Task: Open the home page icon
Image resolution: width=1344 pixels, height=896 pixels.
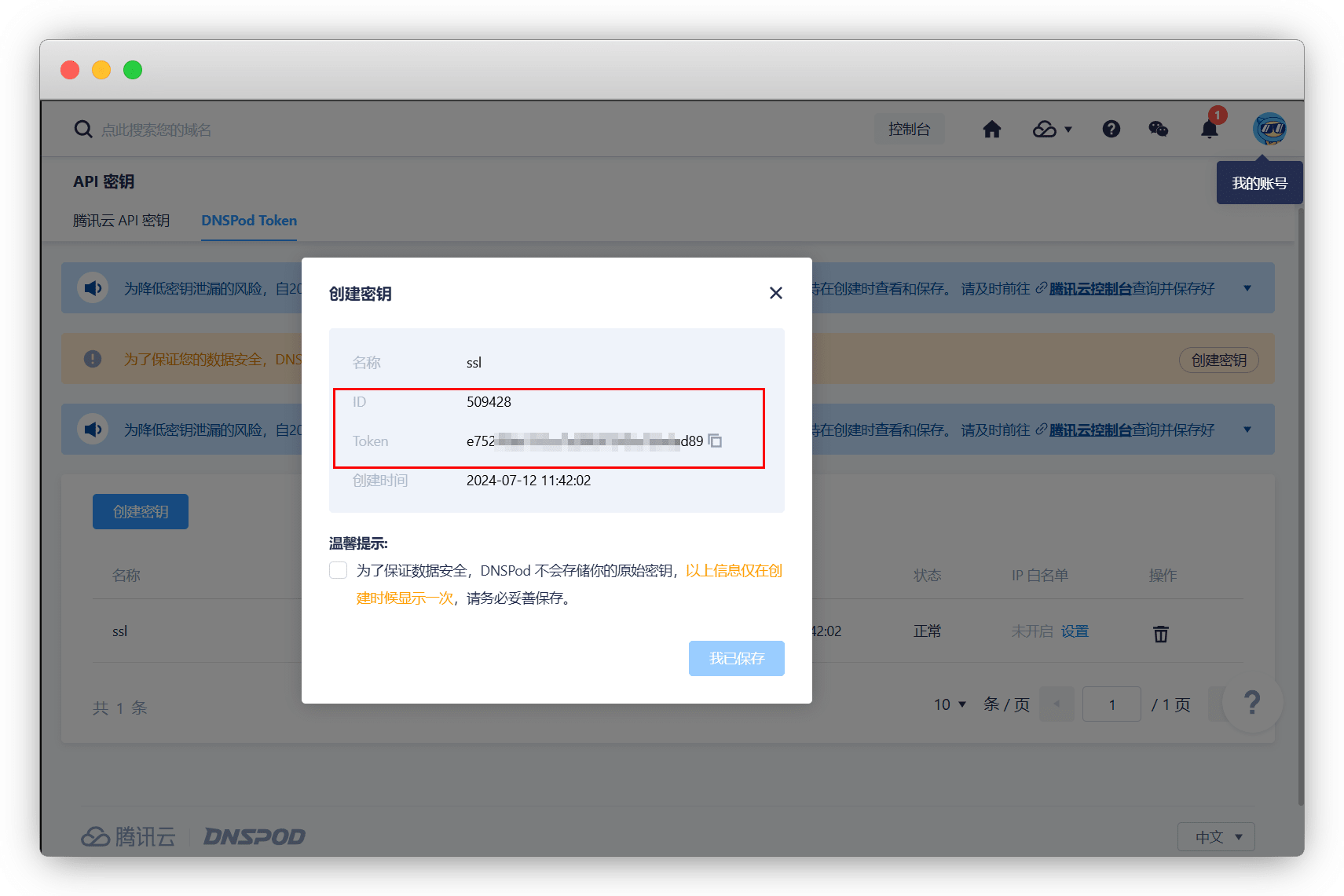Action: point(991,130)
